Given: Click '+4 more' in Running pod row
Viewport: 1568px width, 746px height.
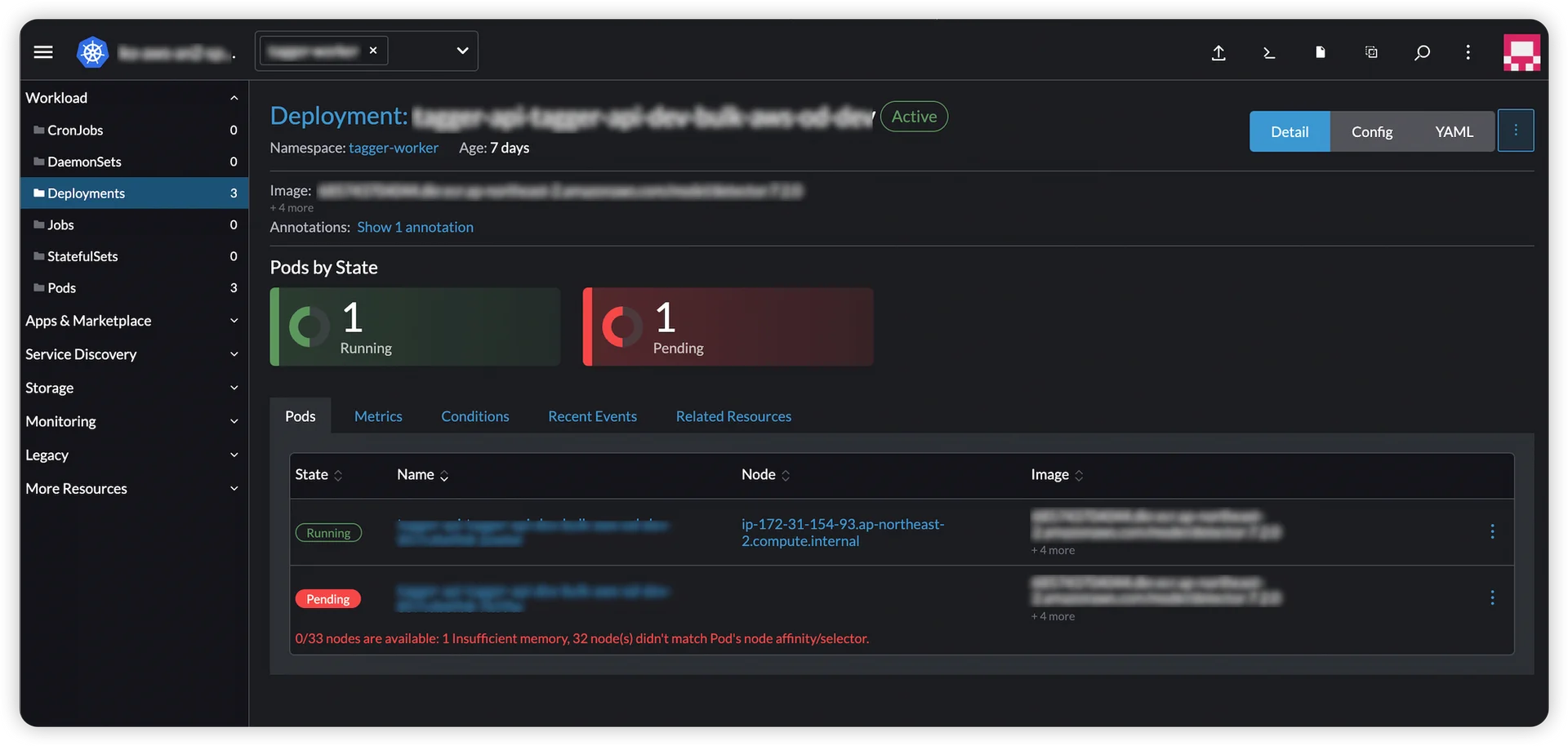Looking at the screenshot, I should point(1053,550).
